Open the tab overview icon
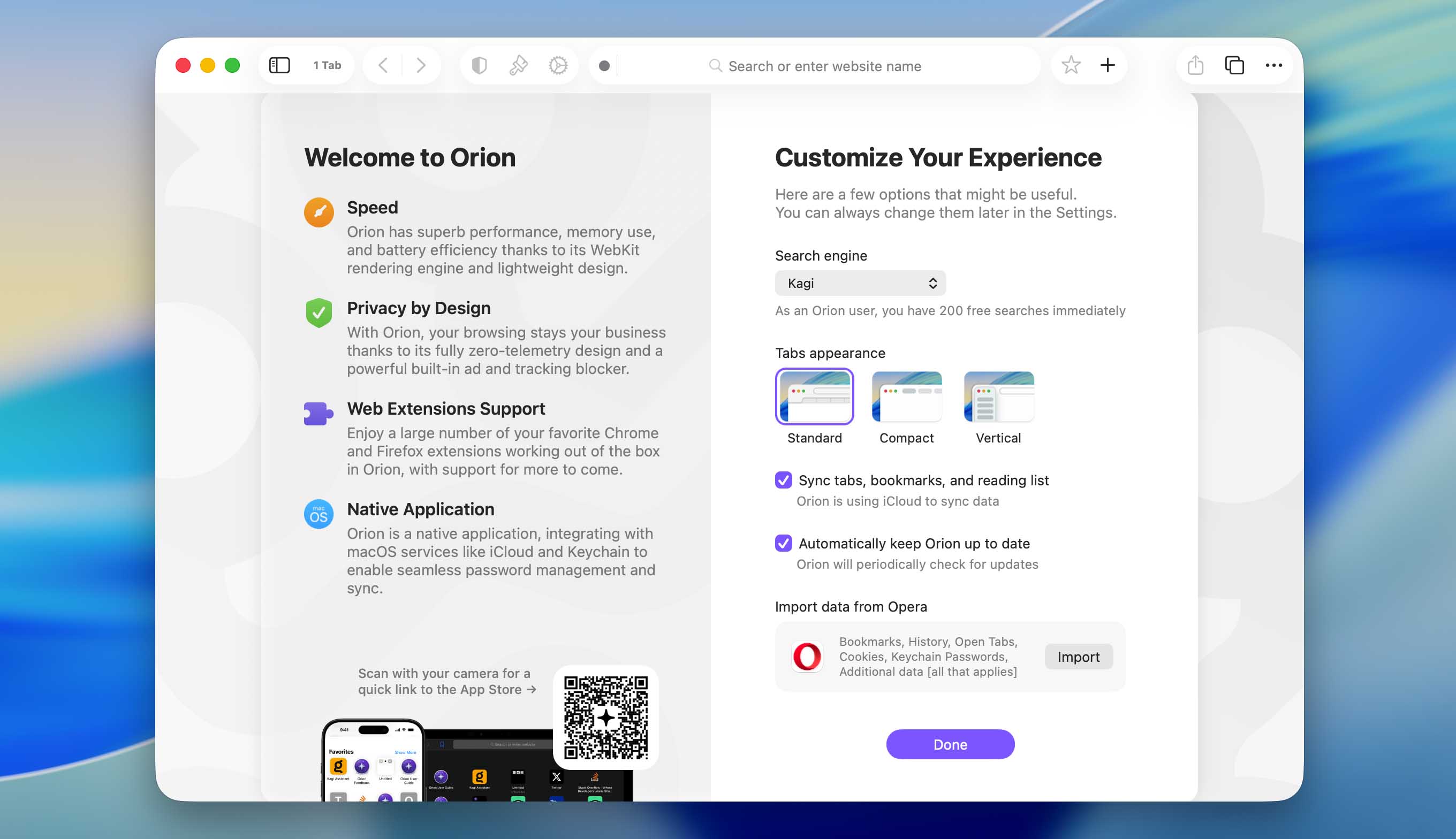Image resolution: width=1456 pixels, height=839 pixels. 1234,65
